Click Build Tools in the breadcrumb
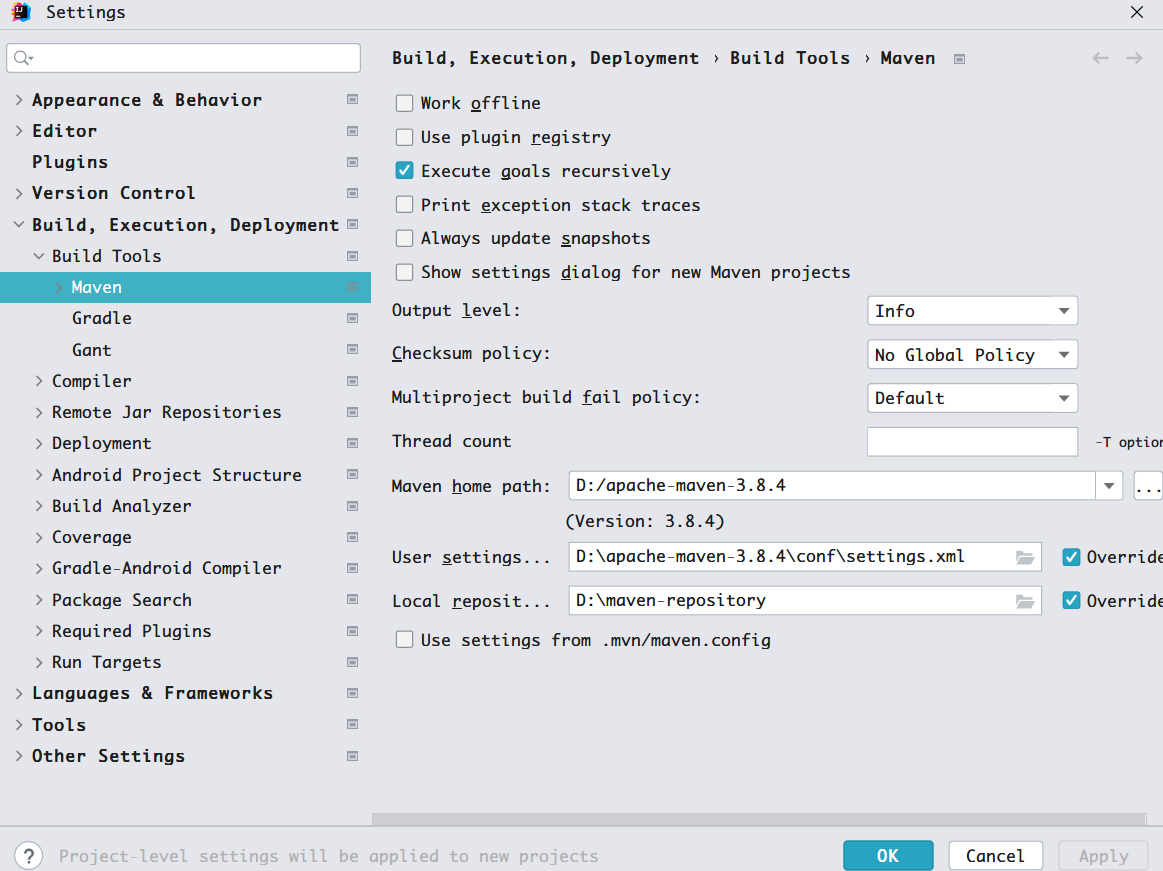Image resolution: width=1163 pixels, height=871 pixels. [x=790, y=58]
